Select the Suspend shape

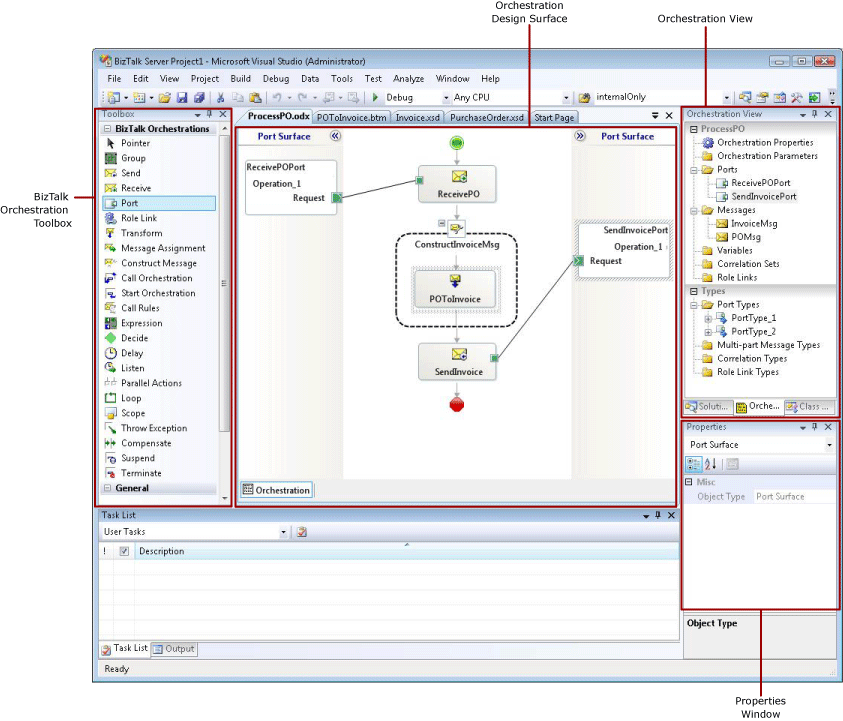(x=159, y=459)
